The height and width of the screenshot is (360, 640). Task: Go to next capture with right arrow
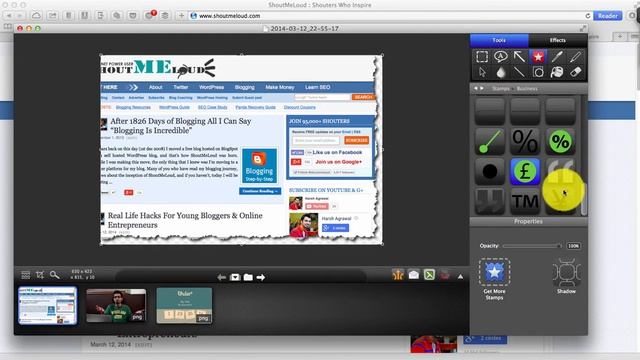click(x=261, y=278)
